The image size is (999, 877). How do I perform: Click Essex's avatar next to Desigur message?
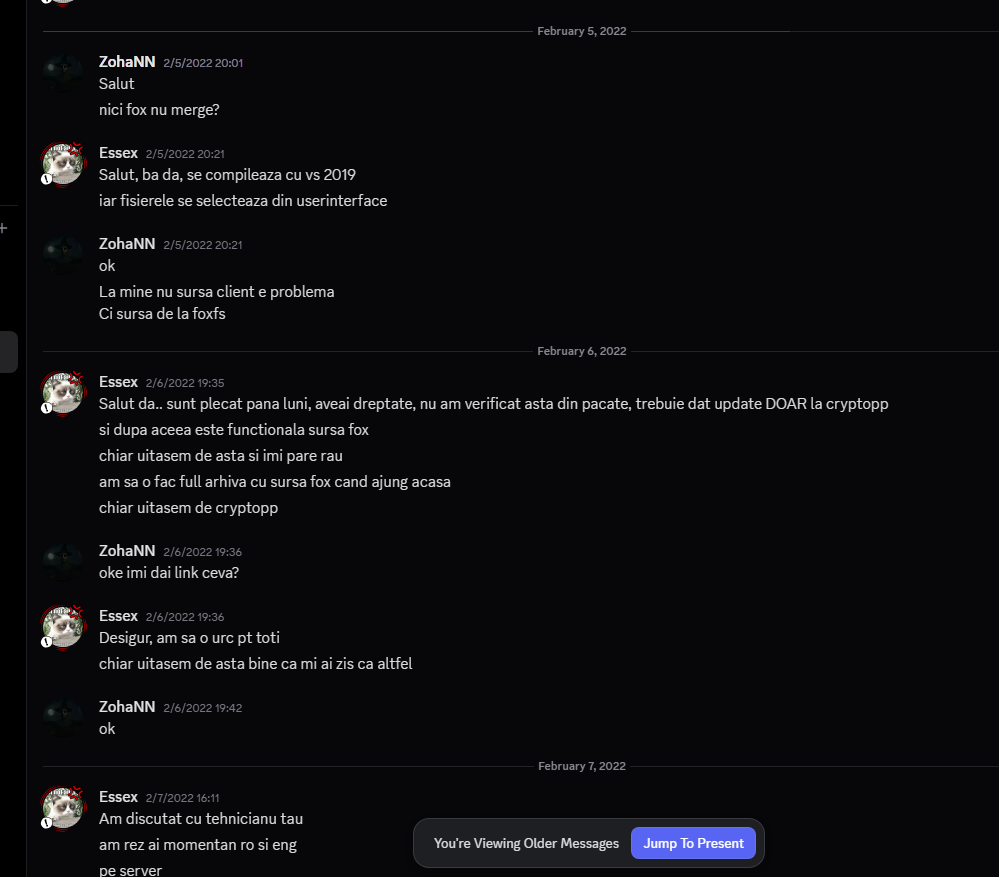click(x=62, y=626)
